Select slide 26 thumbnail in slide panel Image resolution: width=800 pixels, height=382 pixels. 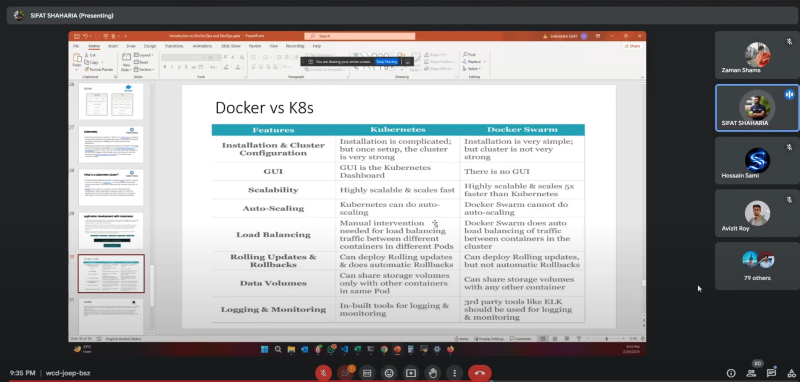click(111, 101)
